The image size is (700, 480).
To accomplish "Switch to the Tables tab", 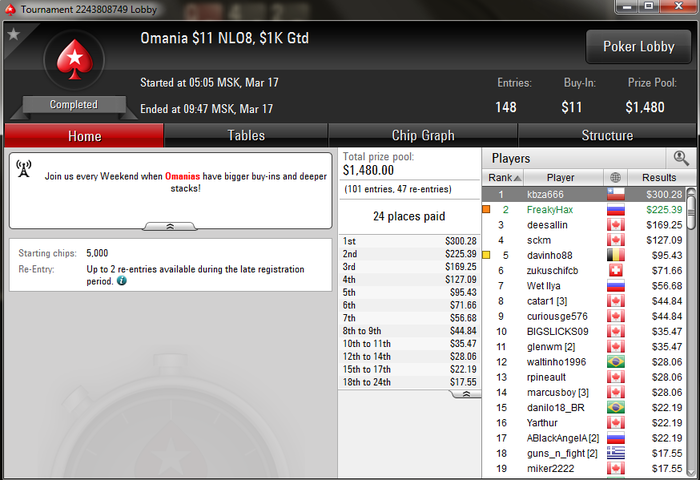I will tap(246, 135).
